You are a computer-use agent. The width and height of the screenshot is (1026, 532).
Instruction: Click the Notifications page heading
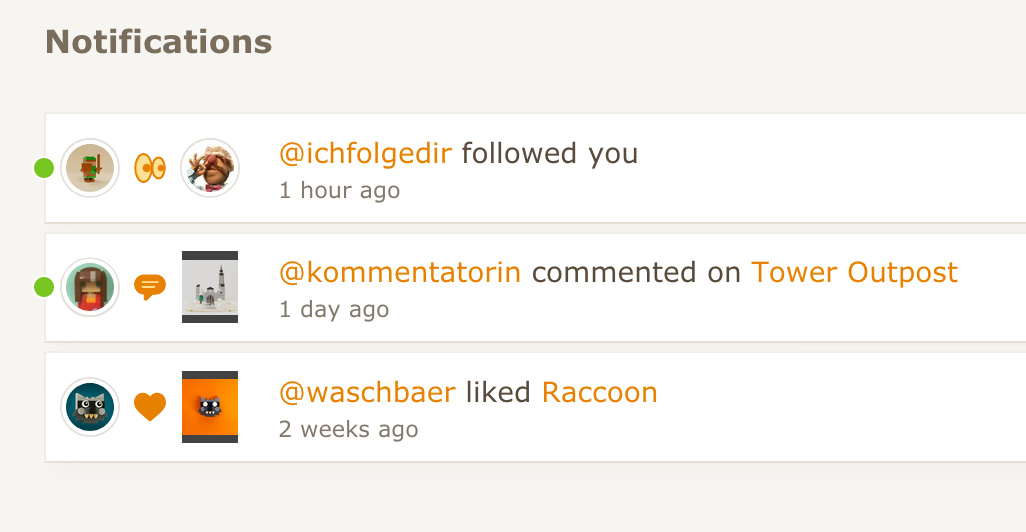pyautogui.click(x=158, y=42)
